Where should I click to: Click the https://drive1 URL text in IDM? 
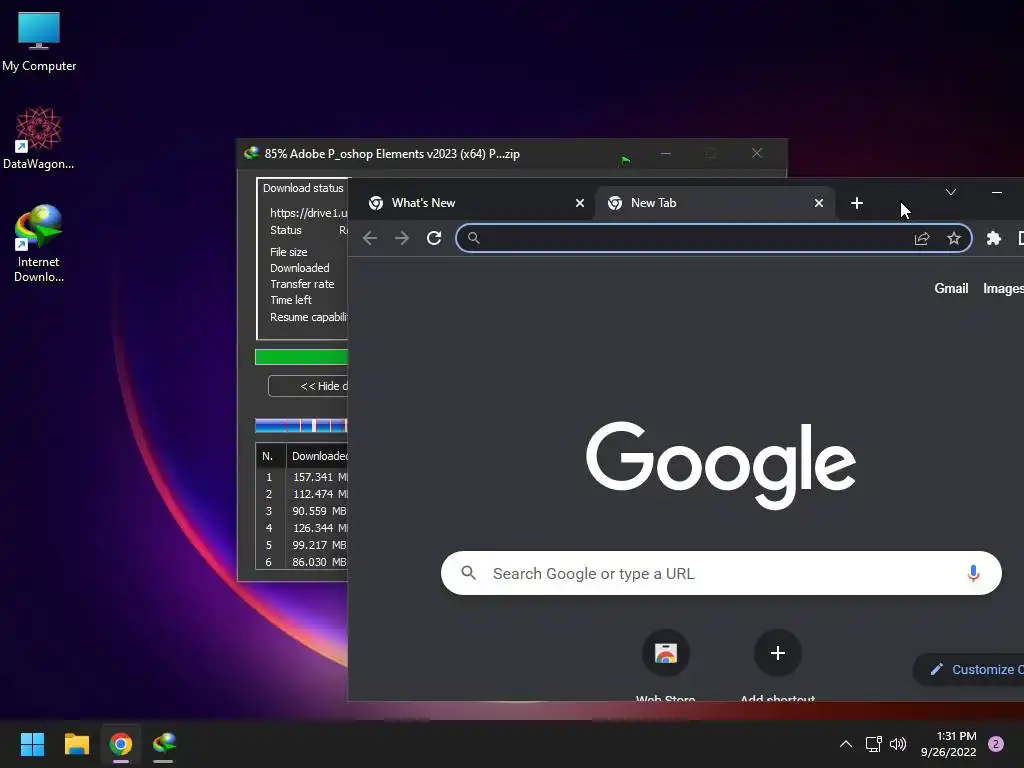pyautogui.click(x=309, y=213)
